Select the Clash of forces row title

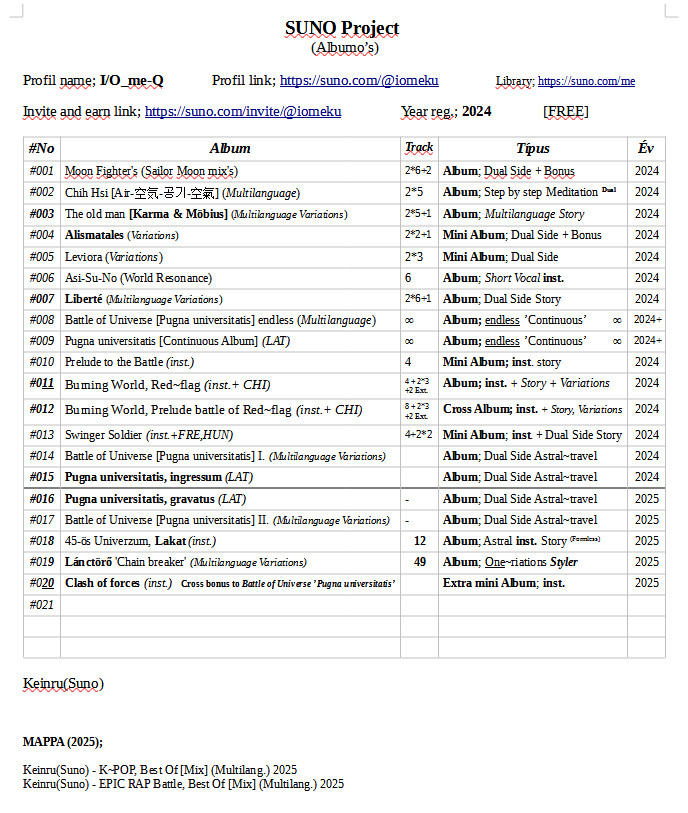click(230, 583)
